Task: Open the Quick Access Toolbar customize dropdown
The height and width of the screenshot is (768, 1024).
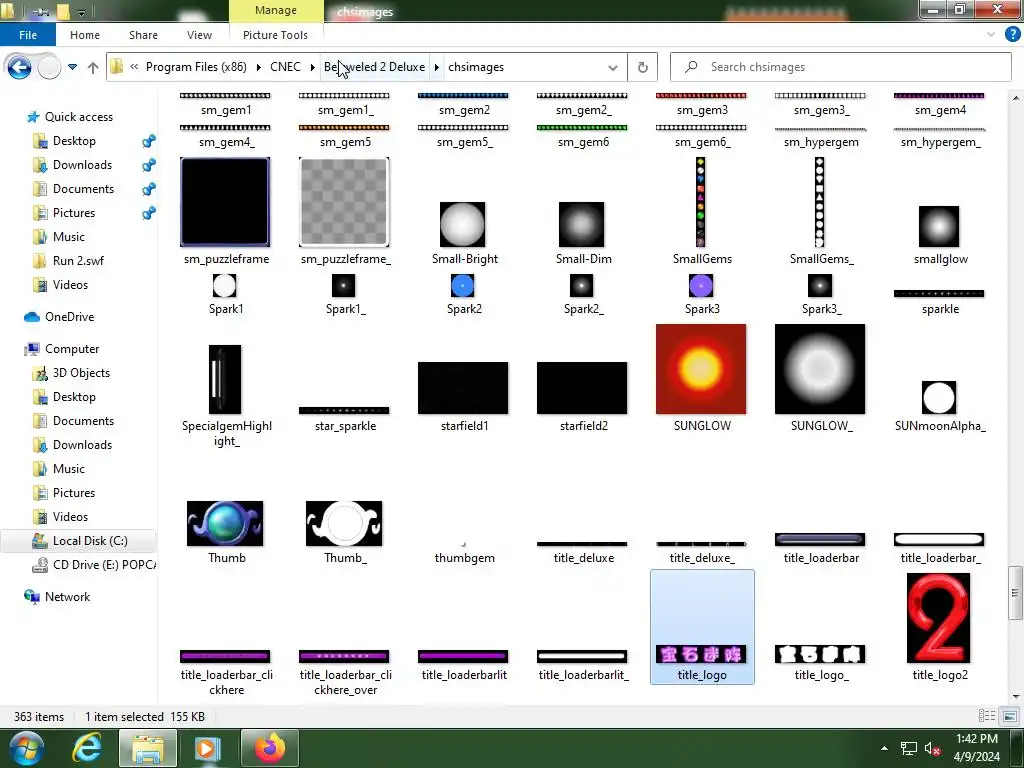Action: [x=81, y=12]
